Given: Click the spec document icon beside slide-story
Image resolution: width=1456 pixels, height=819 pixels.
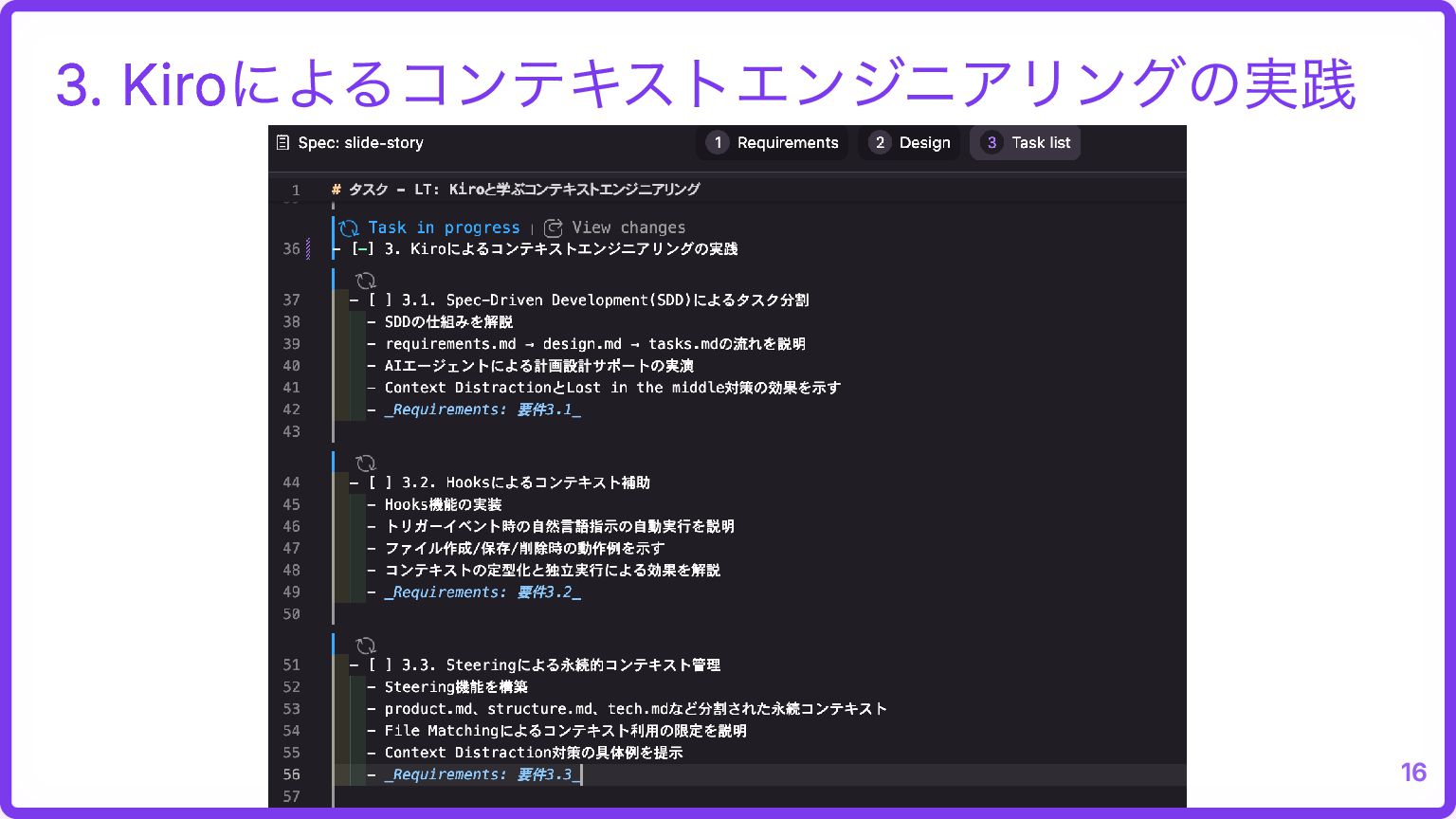Looking at the screenshot, I should (x=282, y=143).
